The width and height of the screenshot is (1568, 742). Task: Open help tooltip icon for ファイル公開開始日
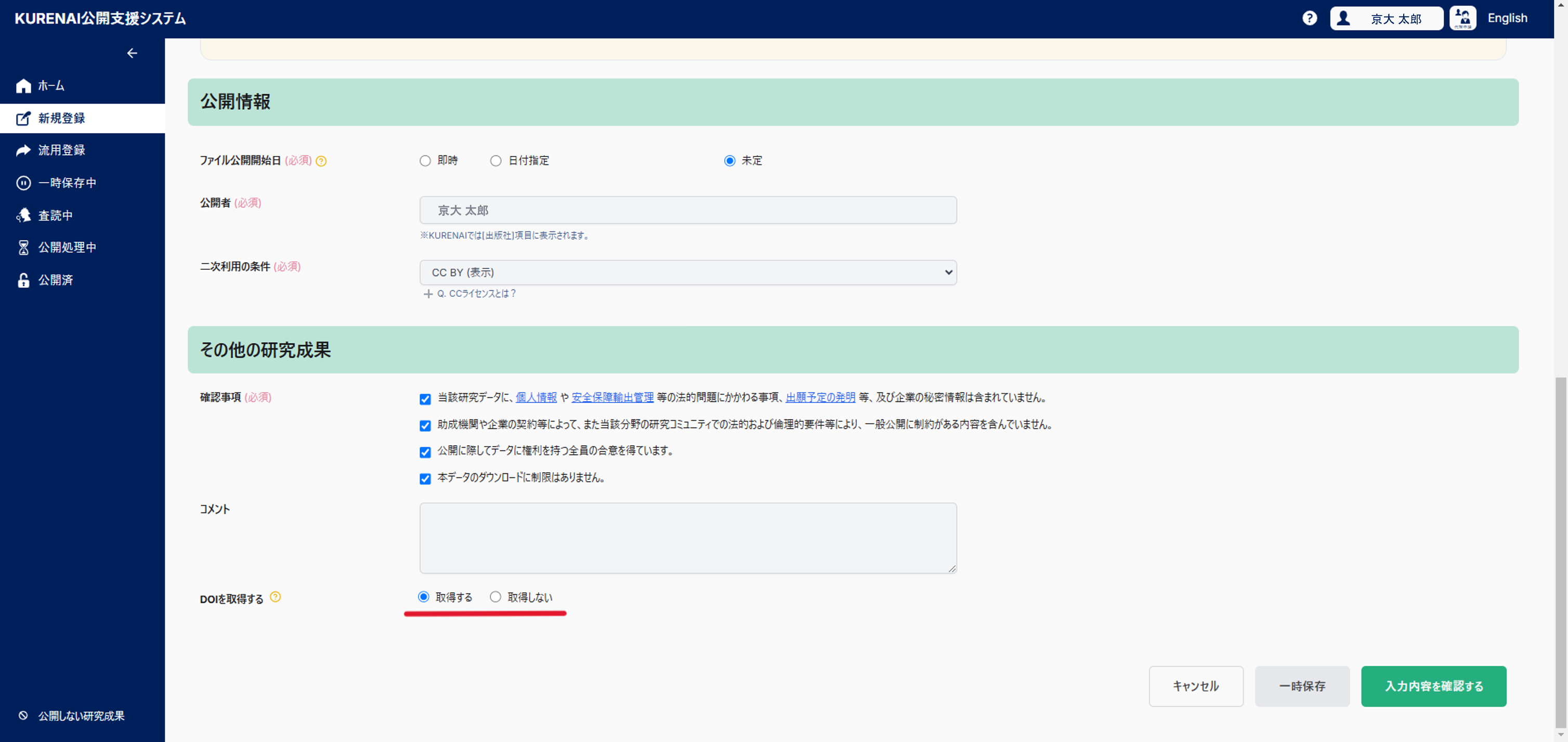click(321, 161)
